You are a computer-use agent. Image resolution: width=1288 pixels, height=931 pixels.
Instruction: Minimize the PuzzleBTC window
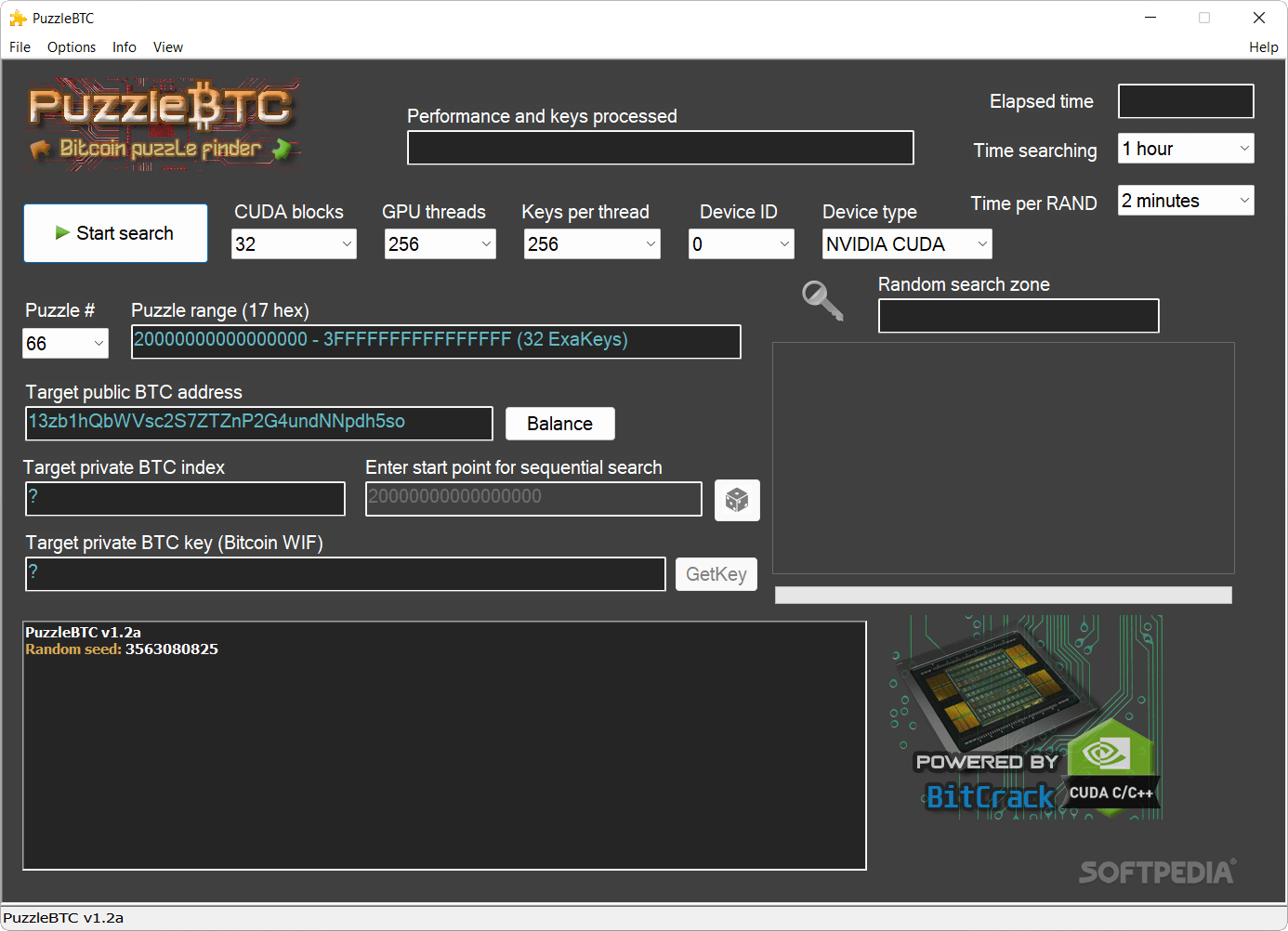[x=1150, y=18]
